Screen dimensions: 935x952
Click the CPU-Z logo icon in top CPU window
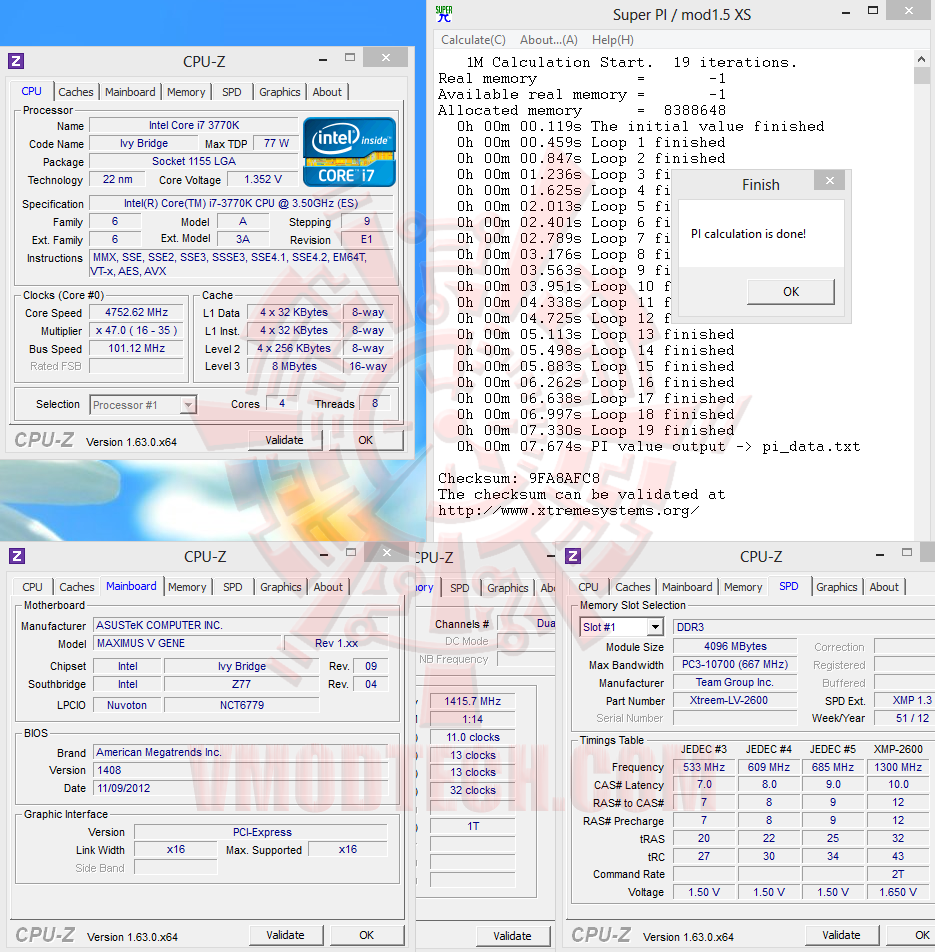16,61
